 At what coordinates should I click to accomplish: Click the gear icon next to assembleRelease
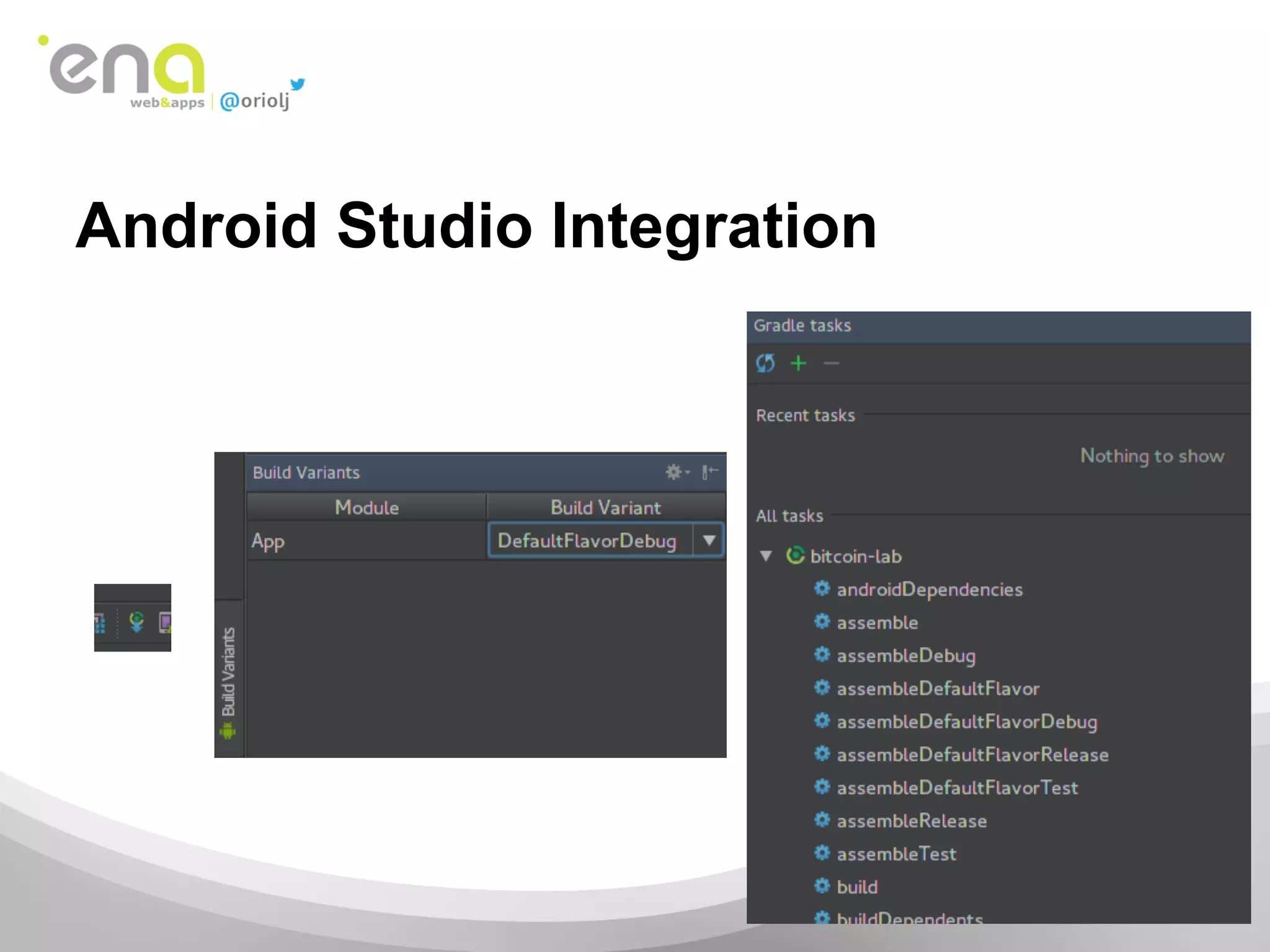pos(822,820)
